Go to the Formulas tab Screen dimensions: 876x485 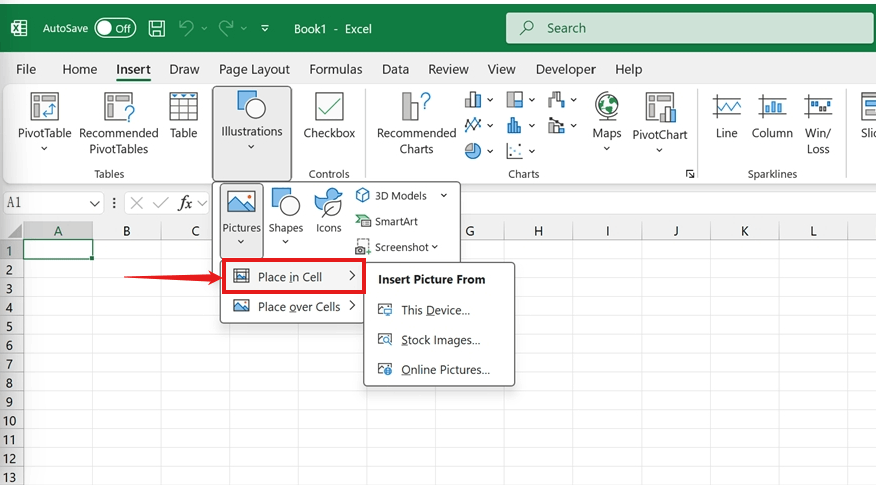(x=336, y=69)
